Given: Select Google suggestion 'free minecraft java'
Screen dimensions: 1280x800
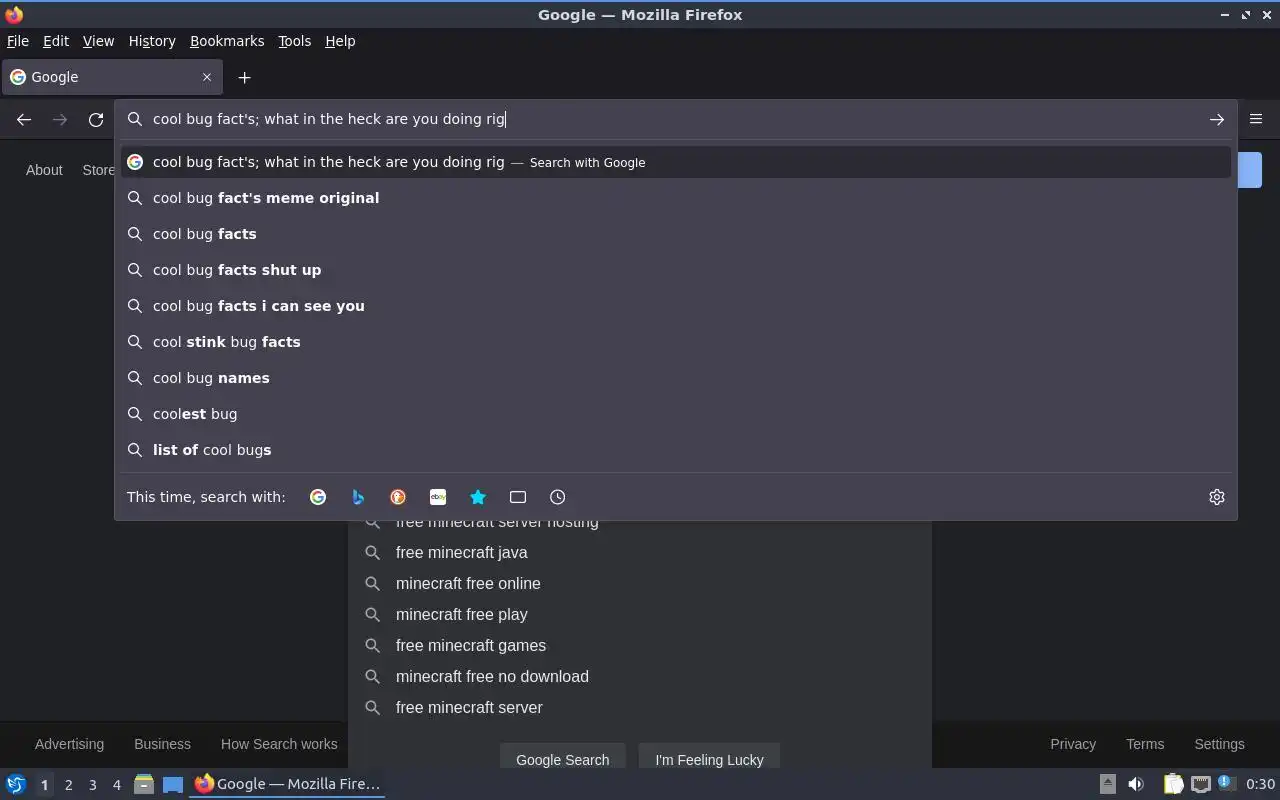Looking at the screenshot, I should point(640,552).
